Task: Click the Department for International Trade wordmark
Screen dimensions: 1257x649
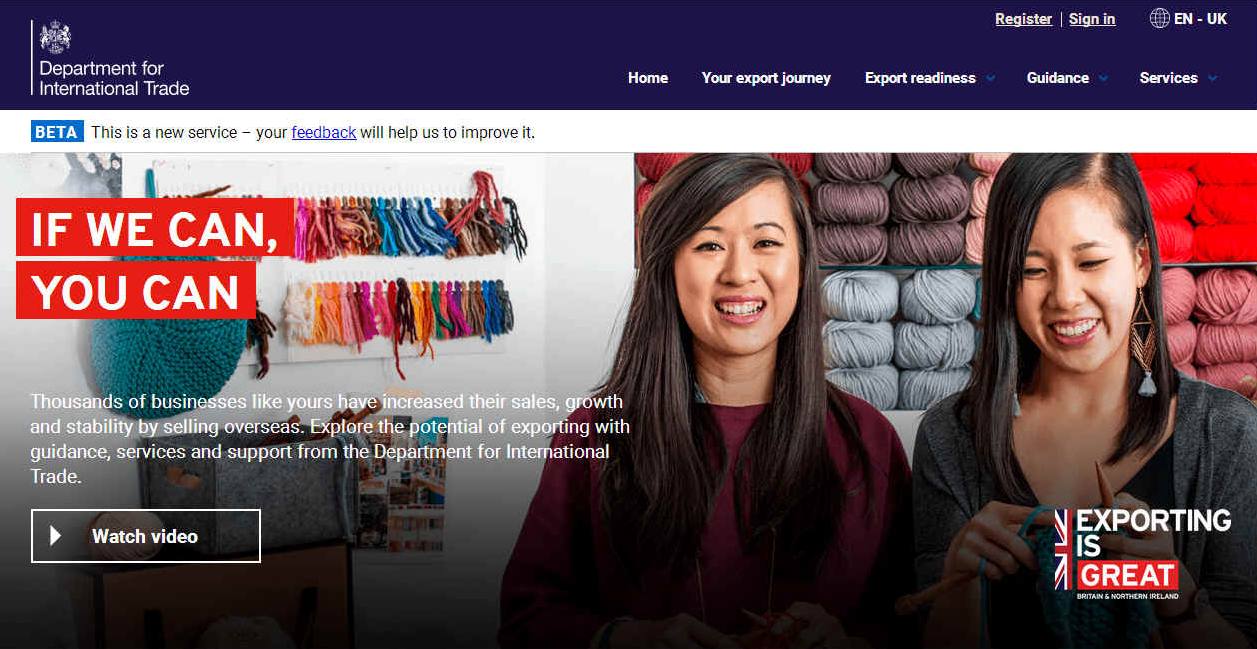Action: tap(114, 78)
